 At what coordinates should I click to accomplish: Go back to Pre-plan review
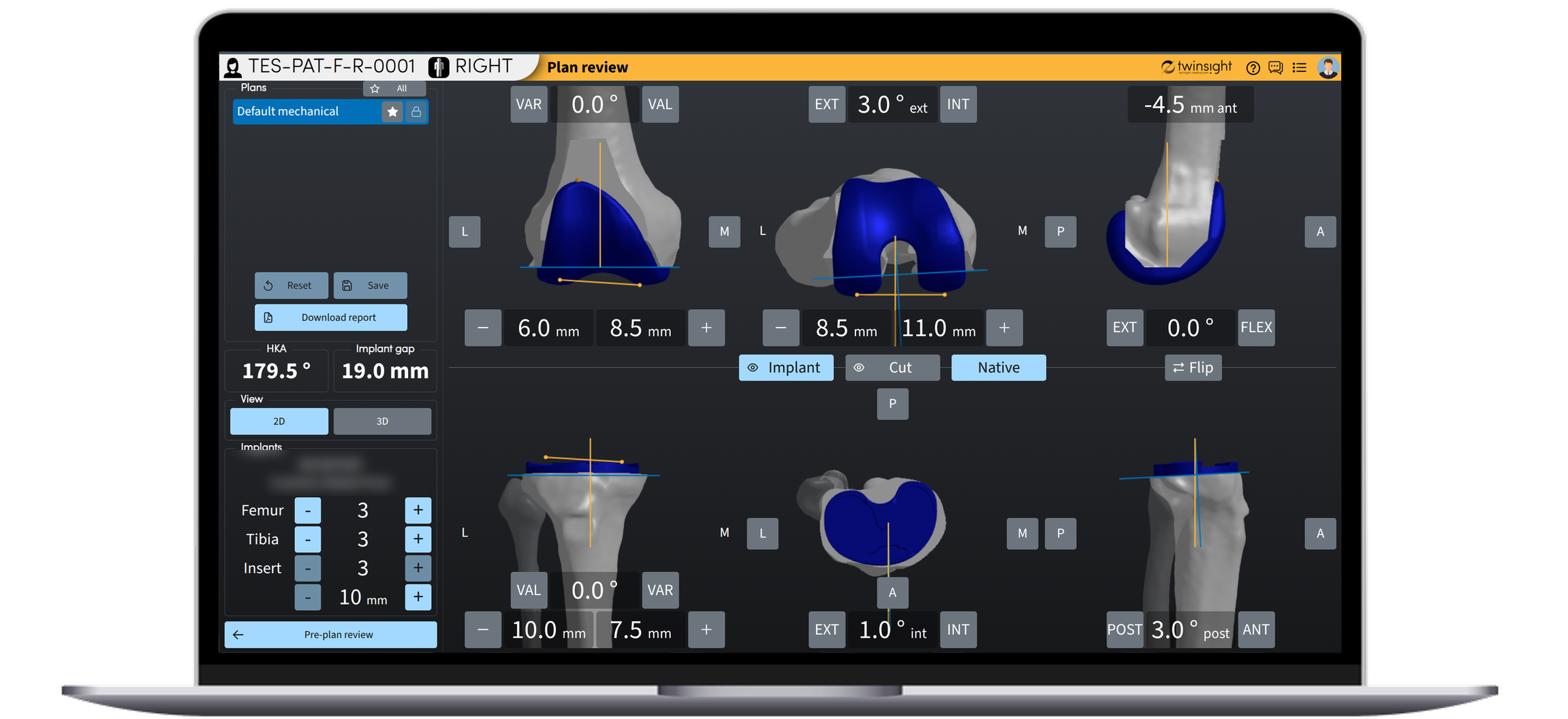click(330, 635)
